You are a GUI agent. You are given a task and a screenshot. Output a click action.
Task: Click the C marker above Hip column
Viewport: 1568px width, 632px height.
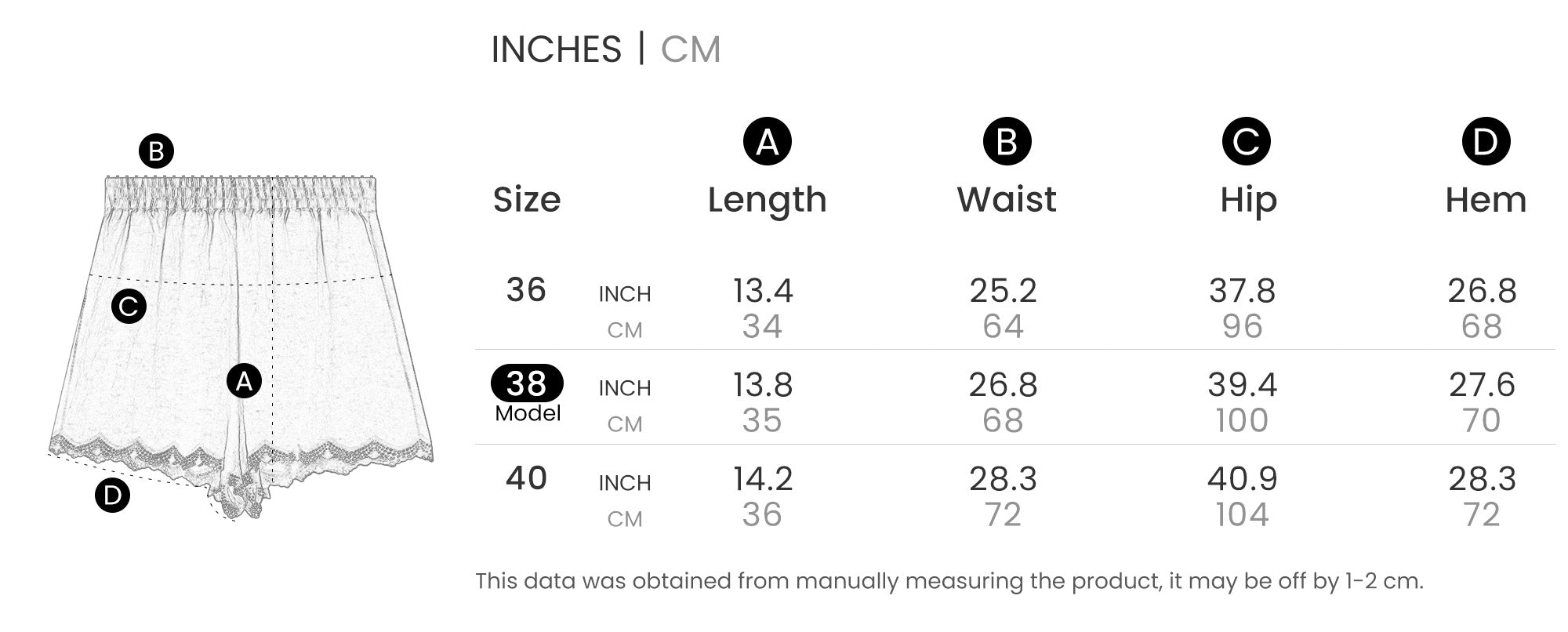coord(1246,142)
